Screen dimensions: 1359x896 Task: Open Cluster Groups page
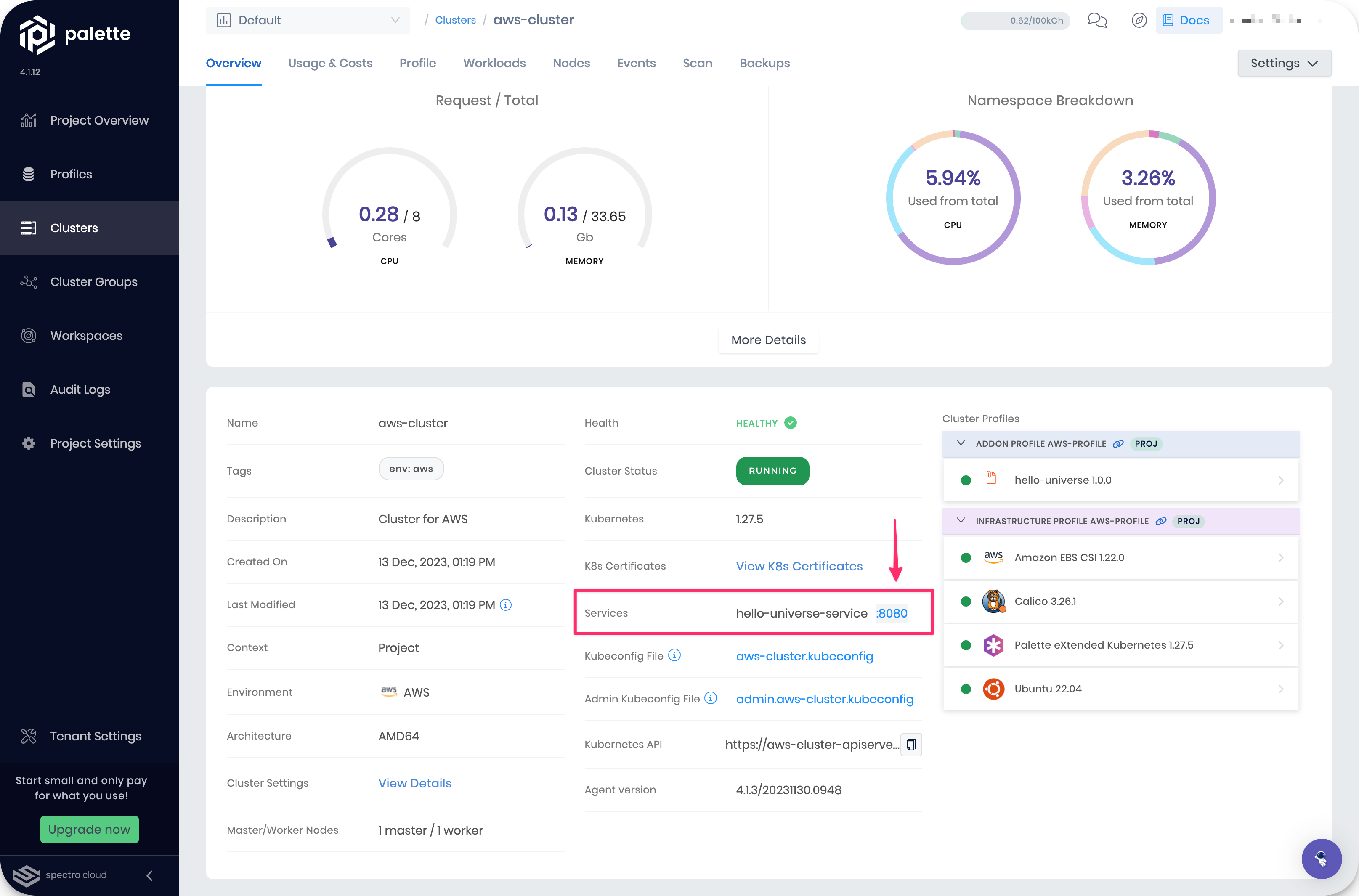[90, 281]
